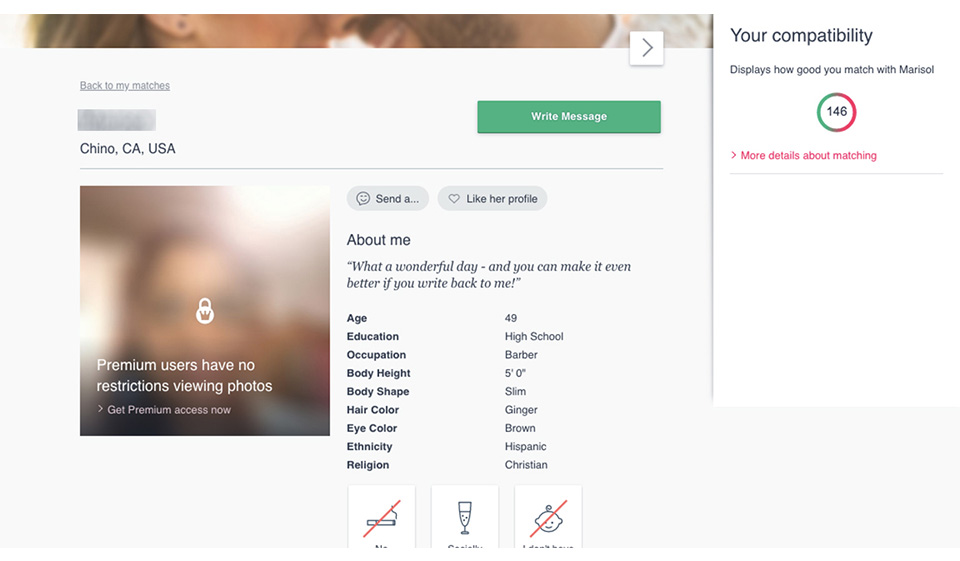The width and height of the screenshot is (960, 561).
Task: Click the crossed-out baby no-children icon
Action: (547, 517)
